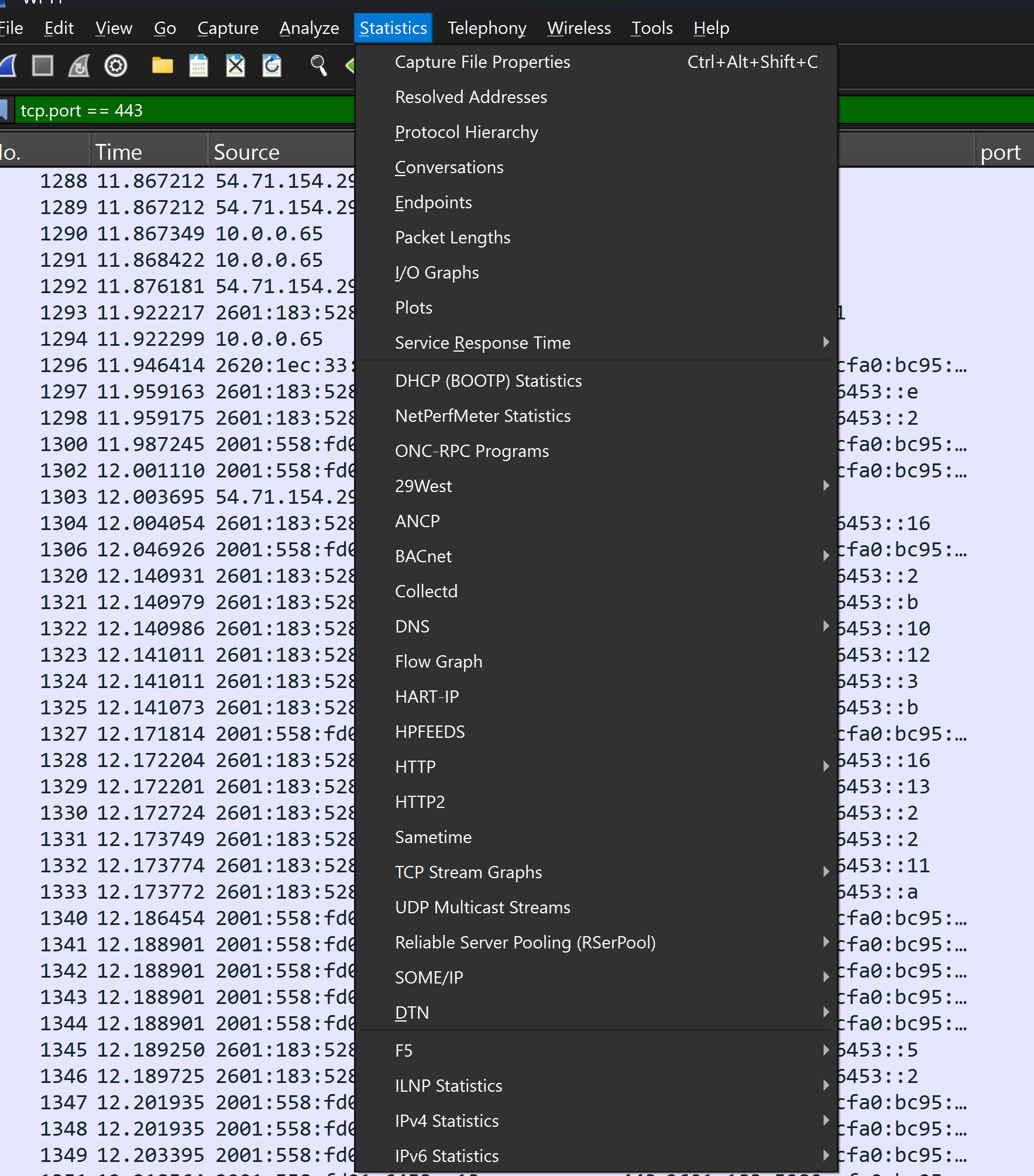Click the Find packet magnifier icon
1034x1176 pixels.
tap(318, 66)
